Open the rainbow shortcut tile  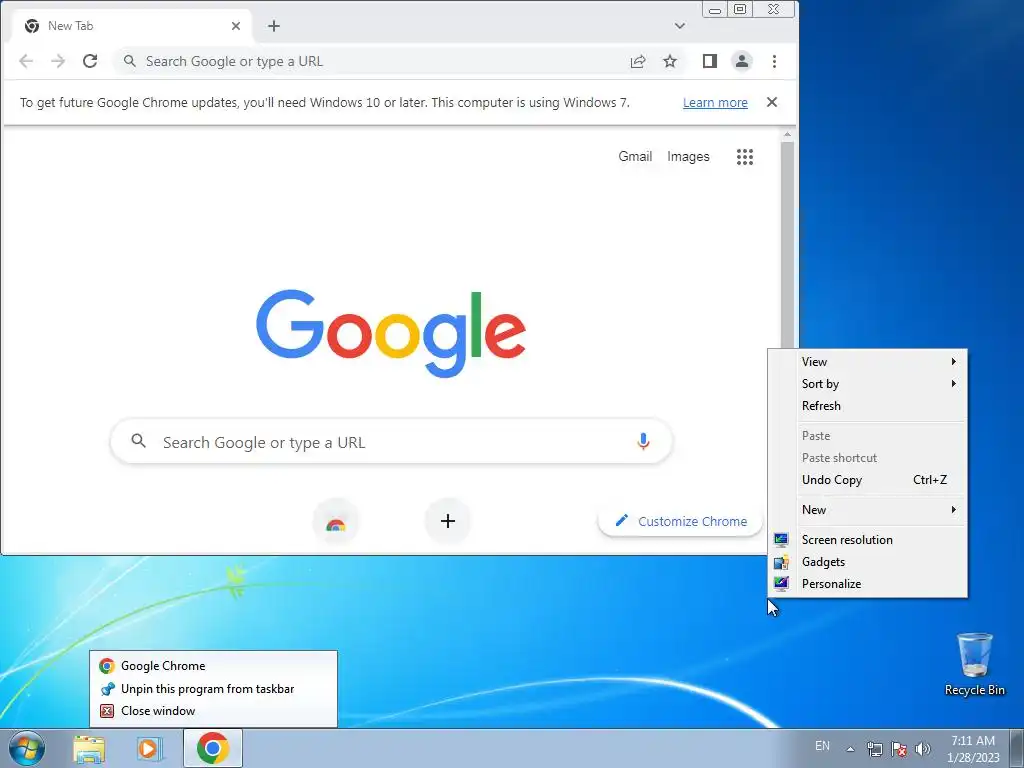click(336, 521)
